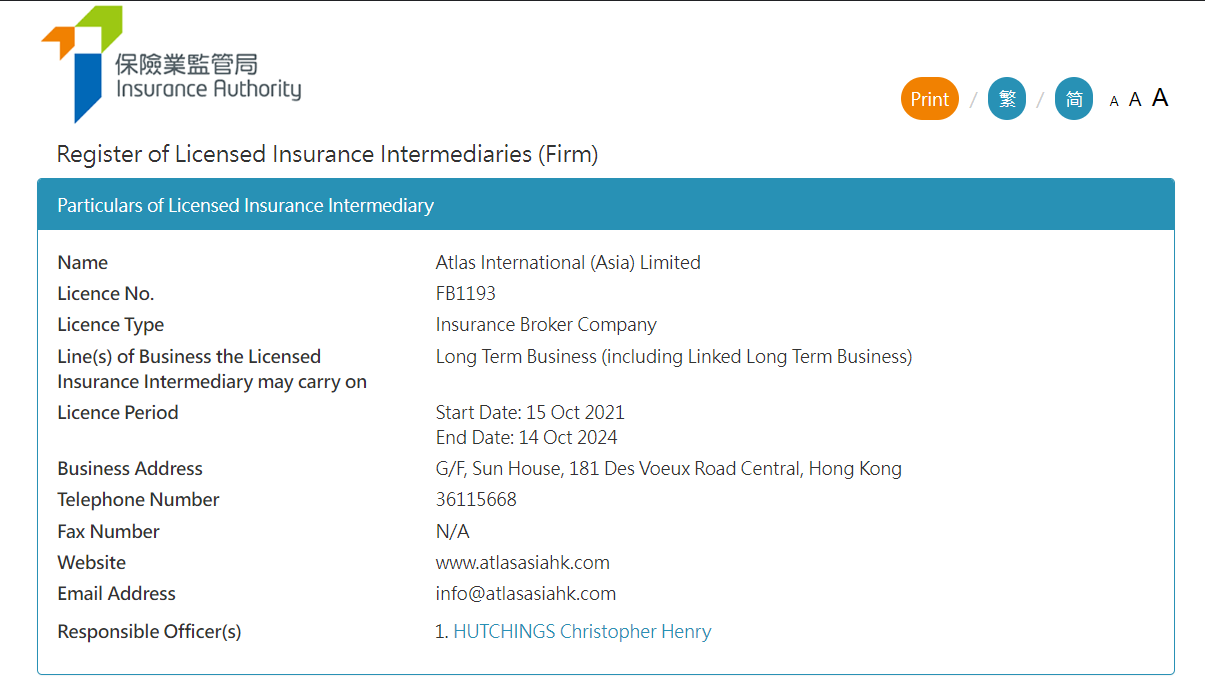Switch to Traditional Chinese (繁)
Image resolution: width=1205 pixels, height=686 pixels.
click(x=1007, y=99)
